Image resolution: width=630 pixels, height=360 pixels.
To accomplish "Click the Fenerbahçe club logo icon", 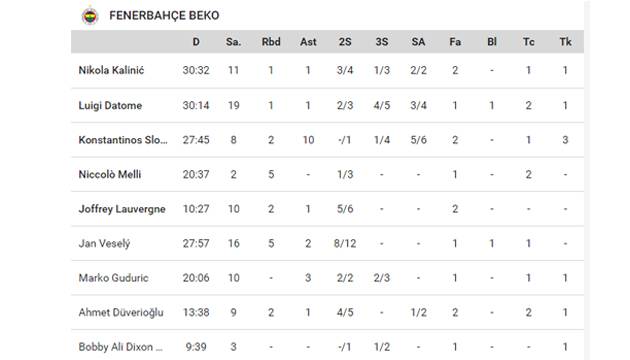I will (90, 16).
